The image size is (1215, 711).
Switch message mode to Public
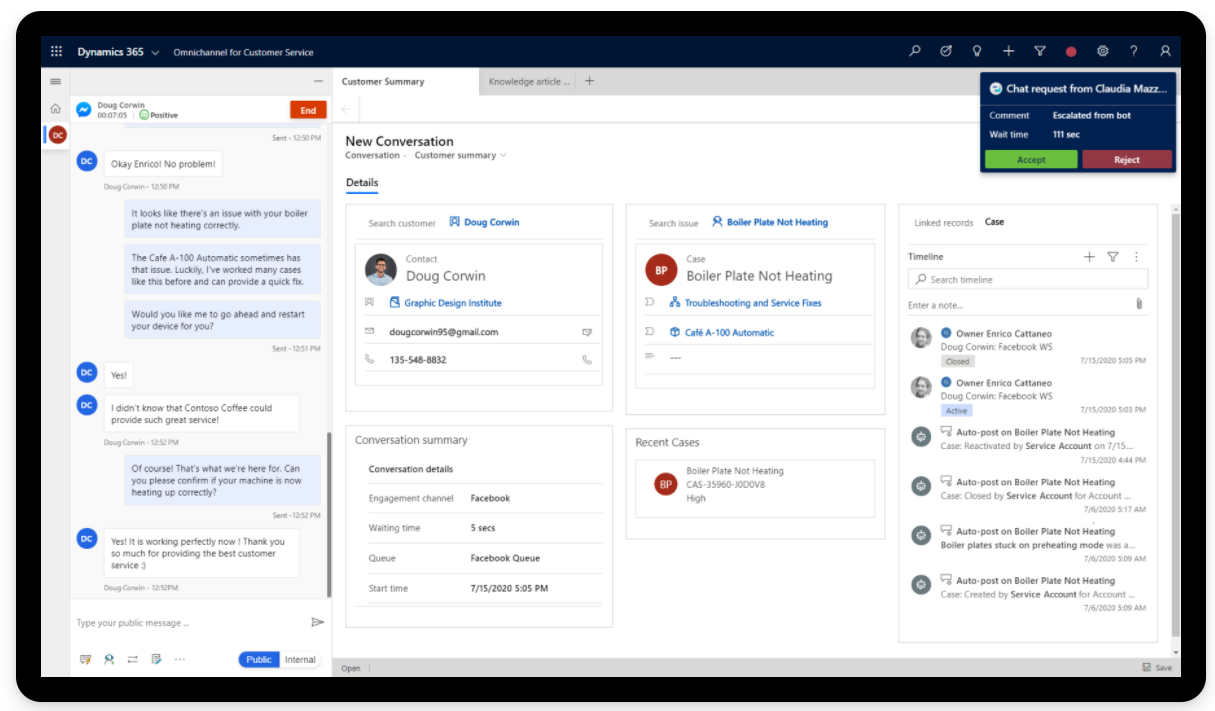[x=259, y=660]
